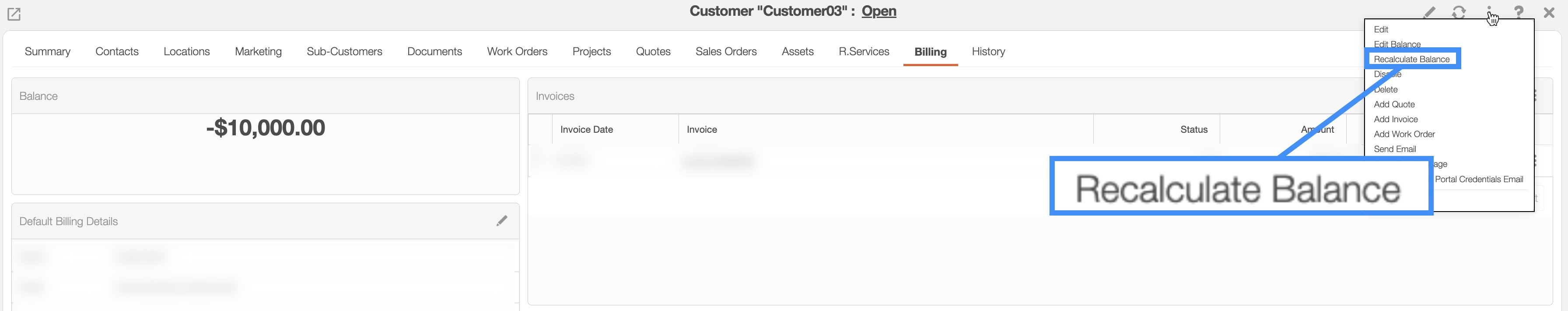The image size is (1568, 311).
Task: Choose Add Work Order from menu
Action: pyautogui.click(x=1403, y=134)
